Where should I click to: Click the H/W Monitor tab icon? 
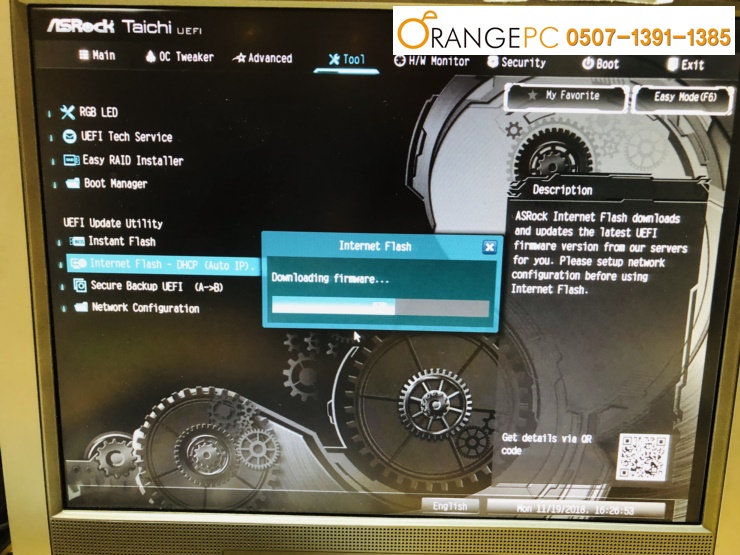click(x=399, y=61)
